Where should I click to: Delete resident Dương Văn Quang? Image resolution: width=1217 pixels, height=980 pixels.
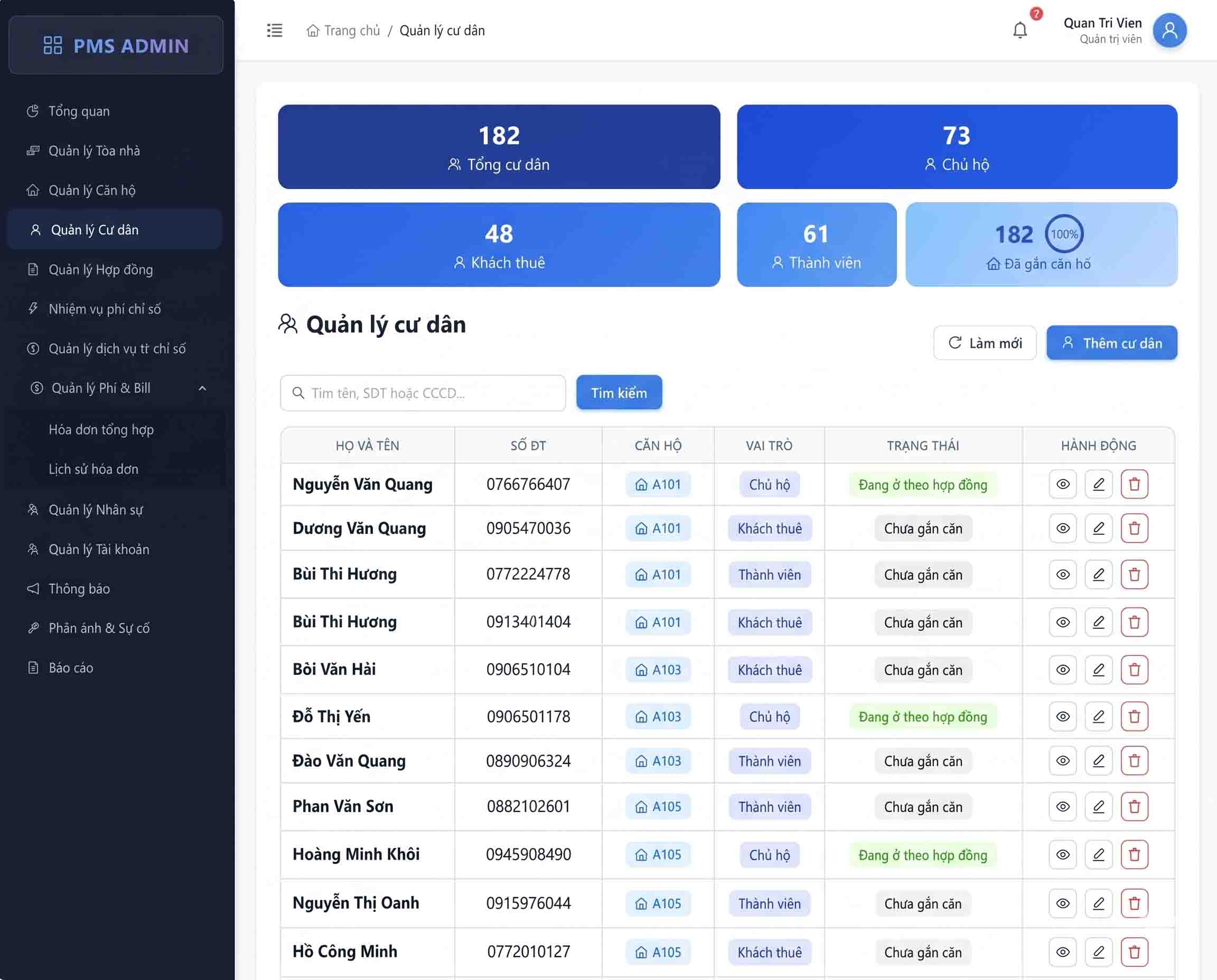(x=1134, y=529)
